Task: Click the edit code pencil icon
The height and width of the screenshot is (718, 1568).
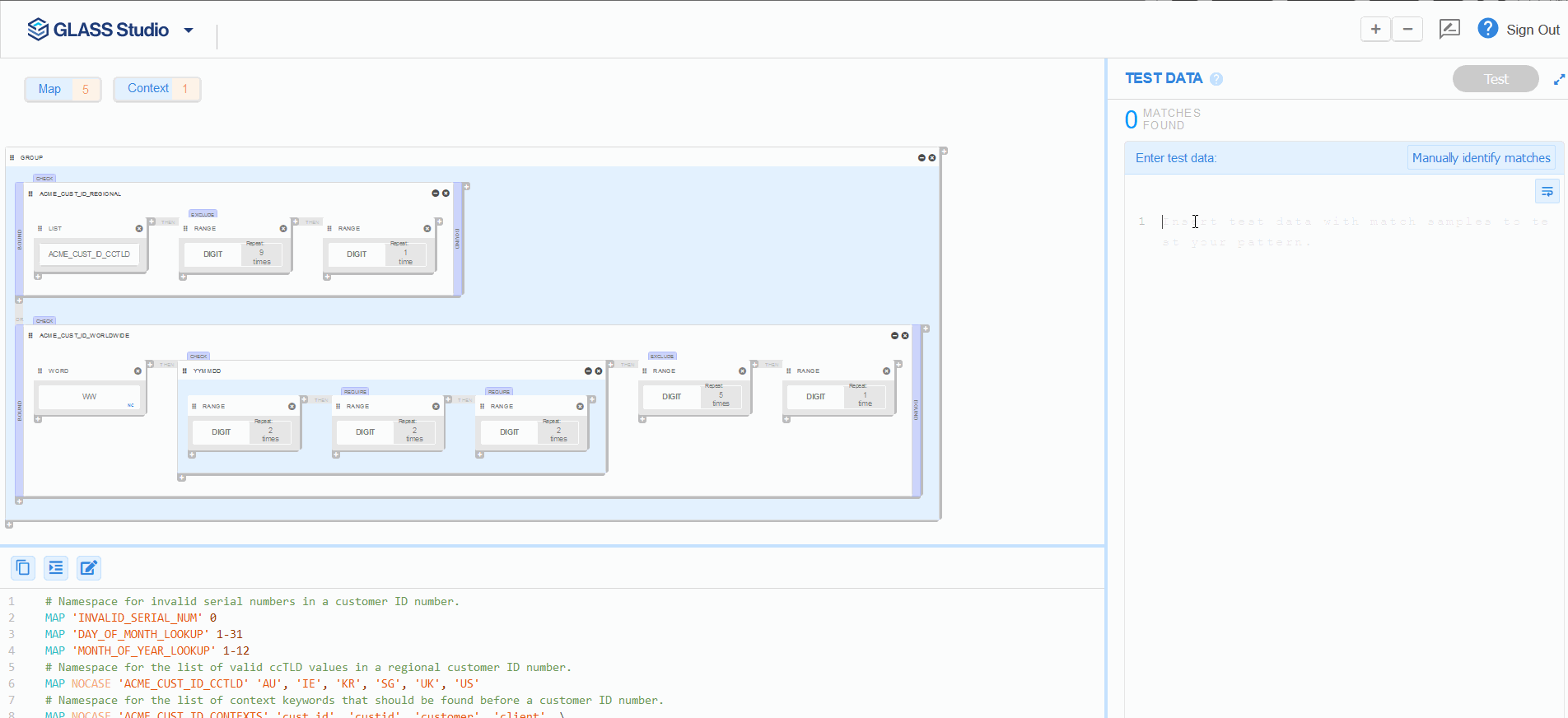Action: tap(89, 567)
